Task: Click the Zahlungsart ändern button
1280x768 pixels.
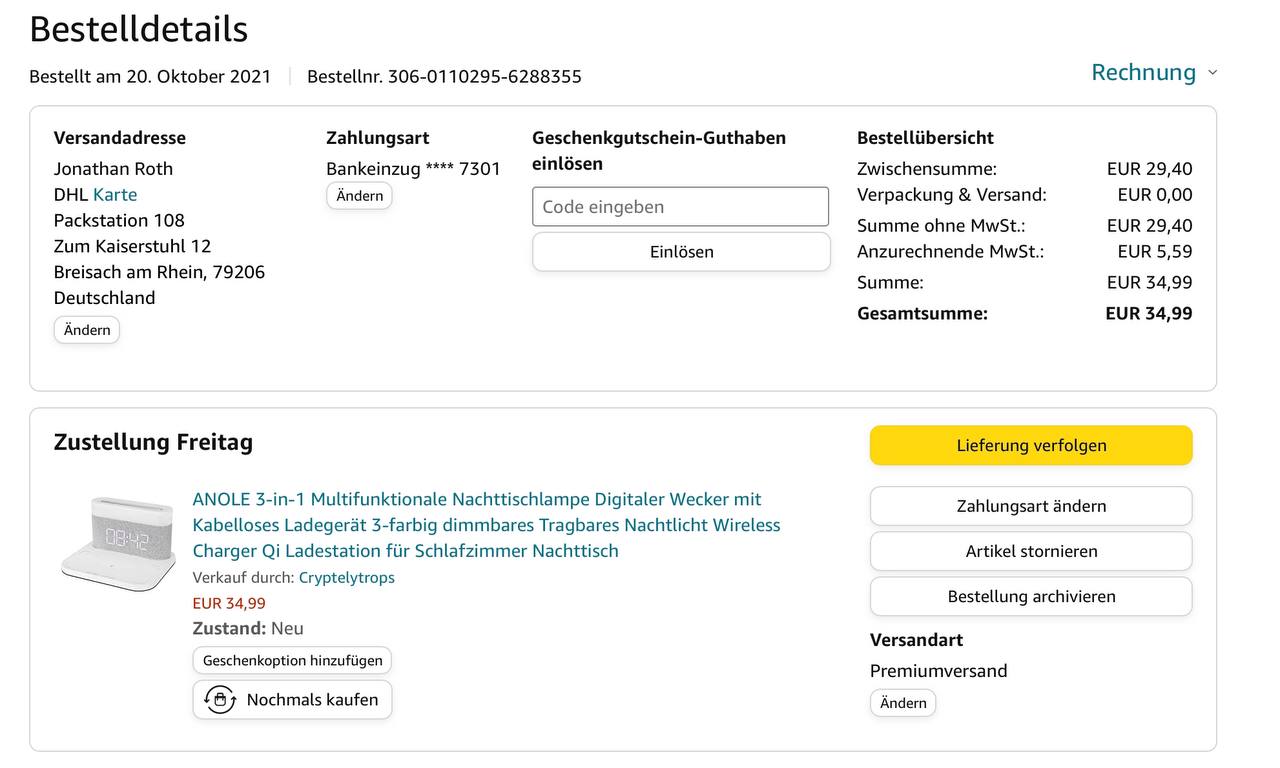Action: click(1031, 506)
